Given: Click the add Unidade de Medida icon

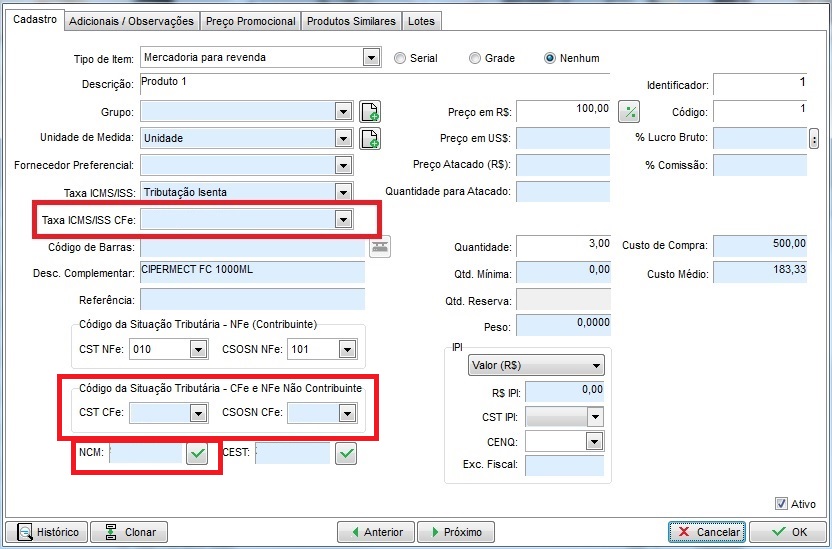Looking at the screenshot, I should click(x=370, y=138).
